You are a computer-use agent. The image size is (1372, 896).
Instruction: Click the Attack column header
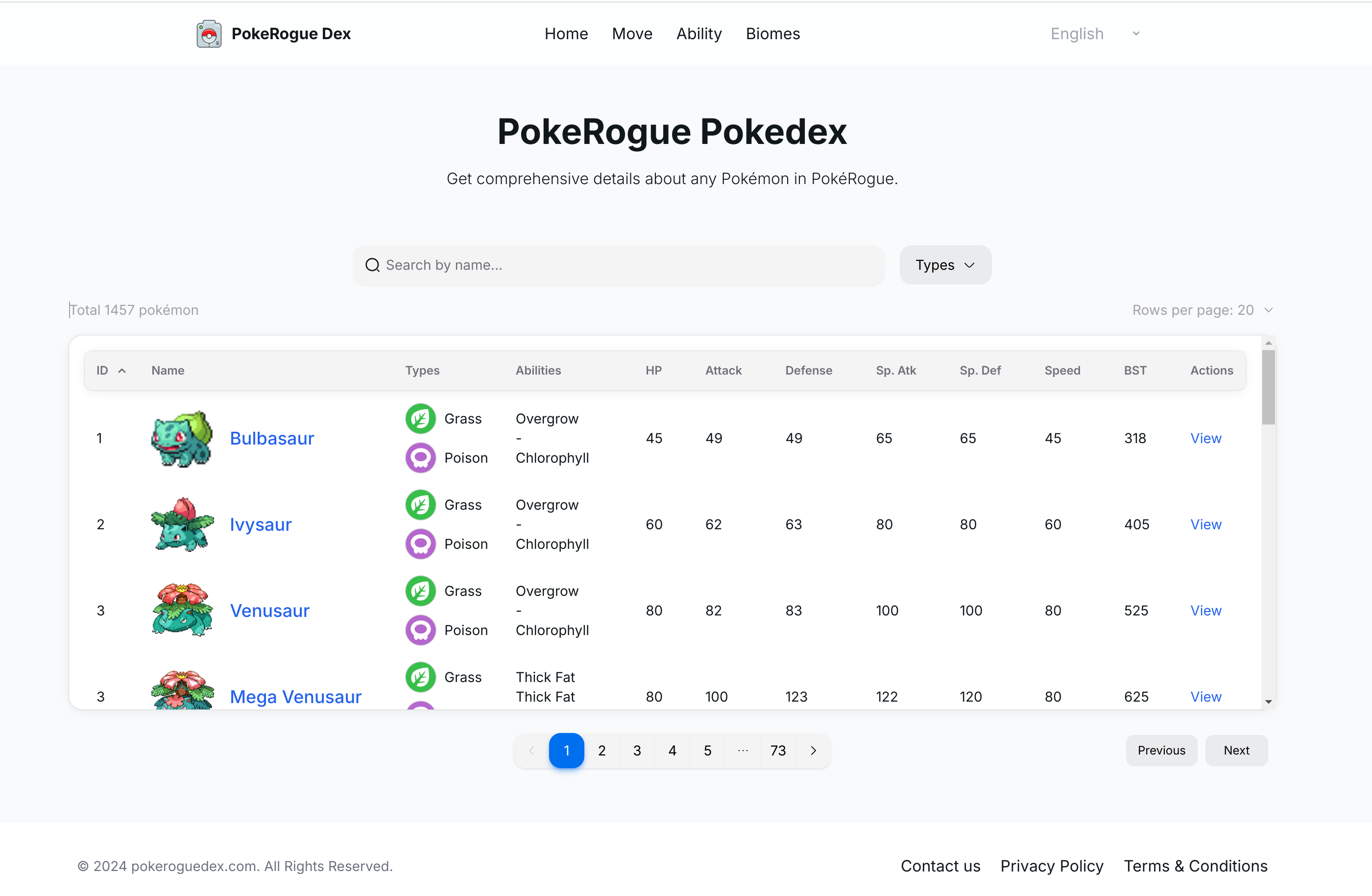[x=723, y=371]
